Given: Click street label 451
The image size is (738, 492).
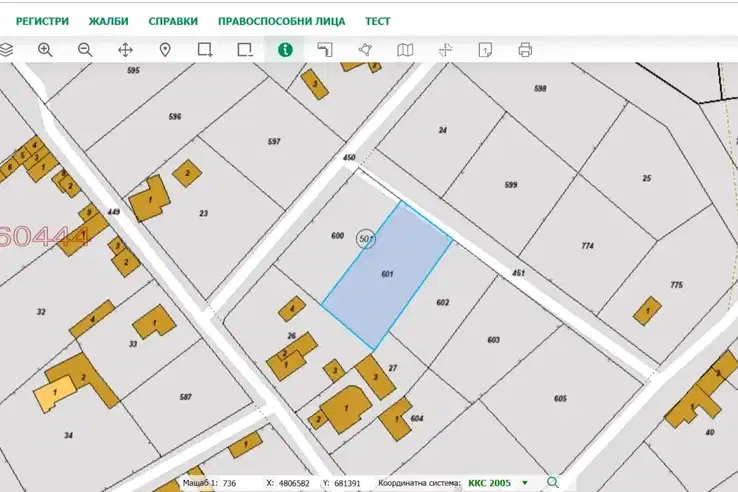Looking at the screenshot, I should (x=518, y=273).
